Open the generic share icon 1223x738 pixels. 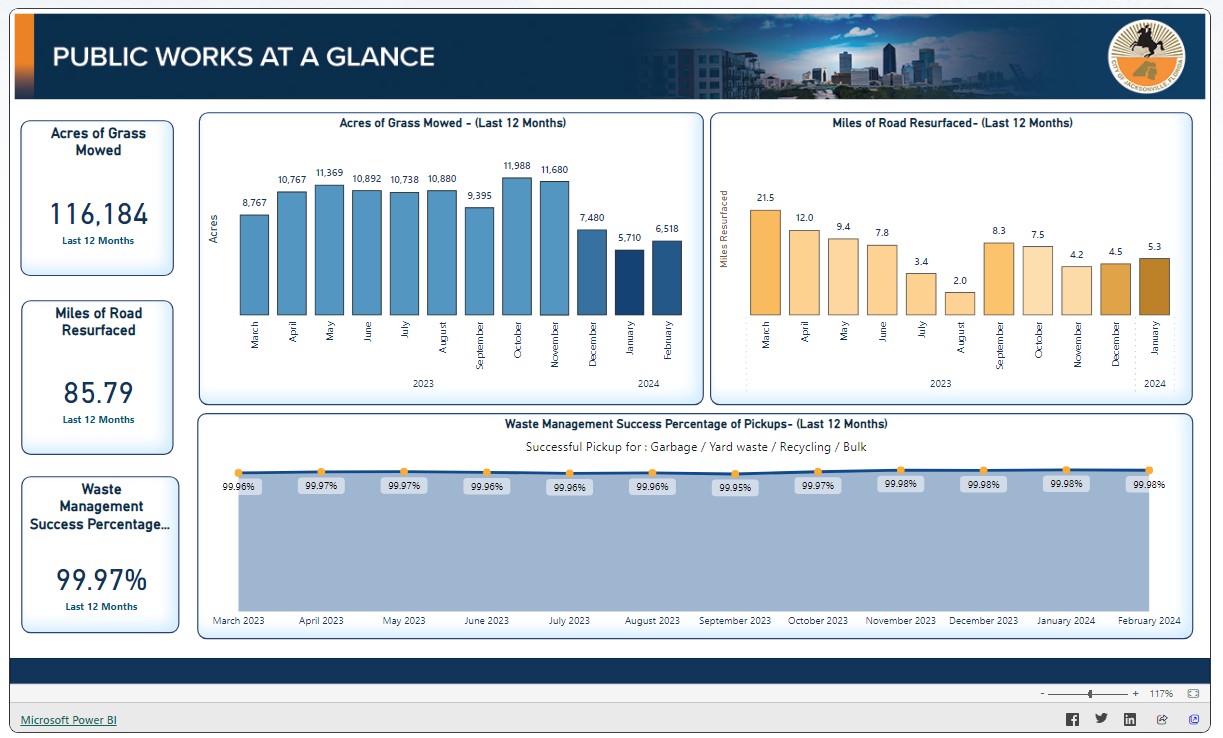1162,718
